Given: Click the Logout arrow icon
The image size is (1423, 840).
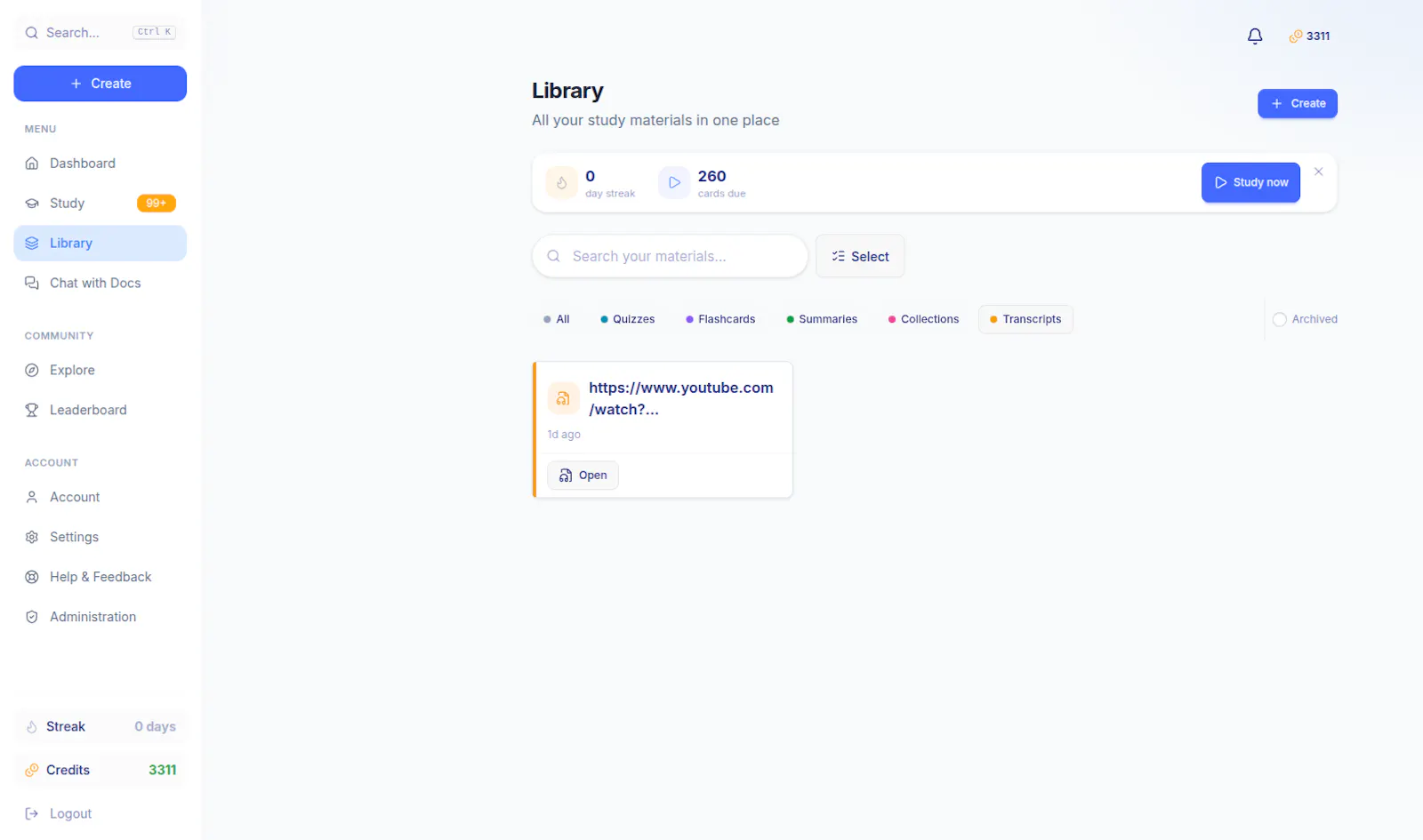Looking at the screenshot, I should pos(32,814).
